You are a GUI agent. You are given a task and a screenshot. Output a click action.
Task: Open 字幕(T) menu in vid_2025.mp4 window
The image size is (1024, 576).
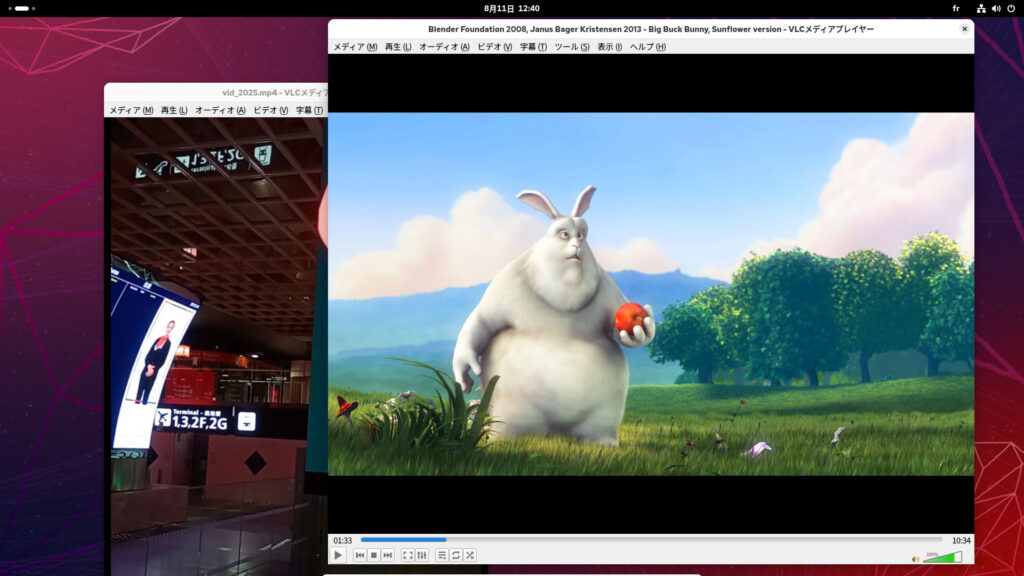pos(310,110)
